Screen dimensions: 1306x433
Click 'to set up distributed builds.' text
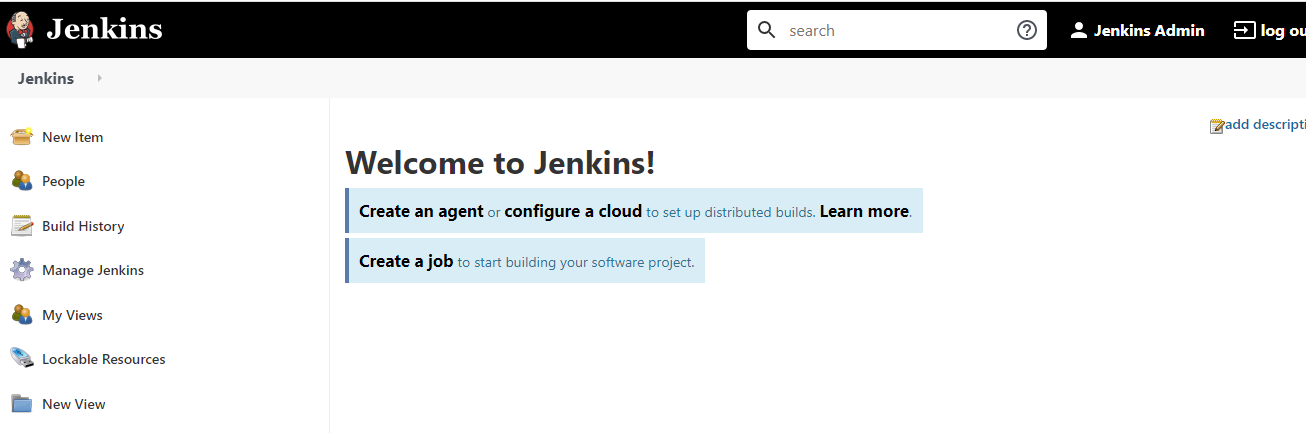pyautogui.click(x=730, y=212)
